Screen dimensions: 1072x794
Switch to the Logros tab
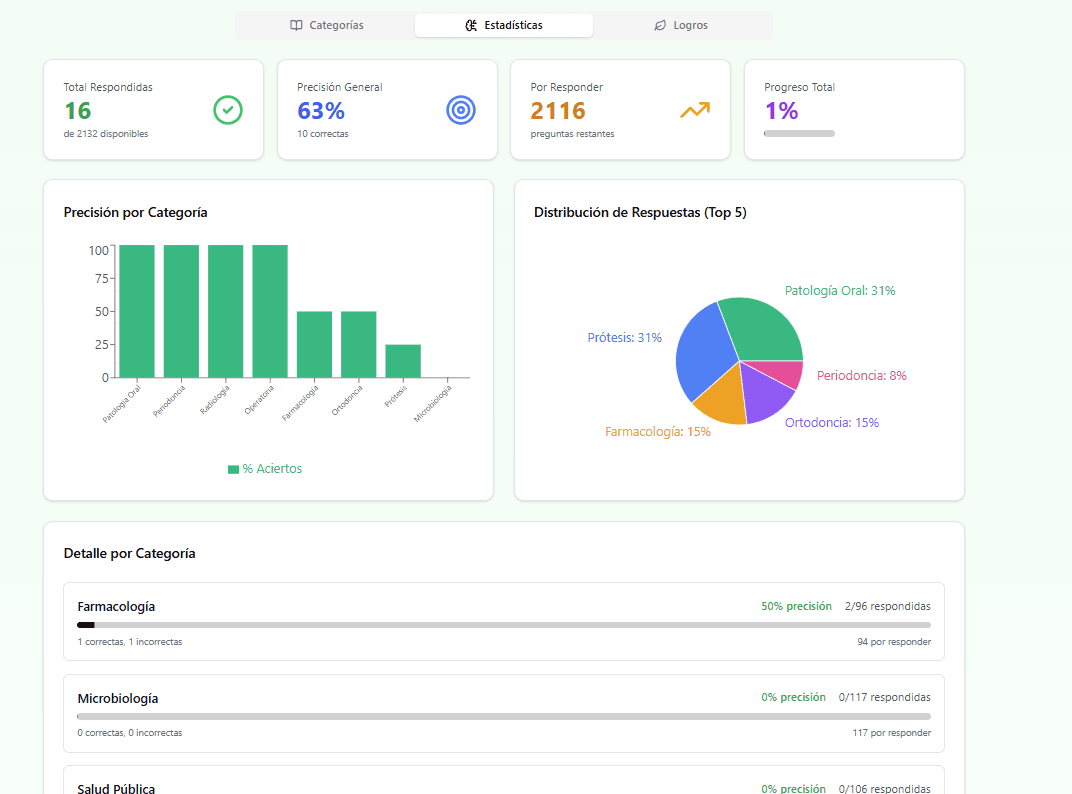(x=681, y=25)
